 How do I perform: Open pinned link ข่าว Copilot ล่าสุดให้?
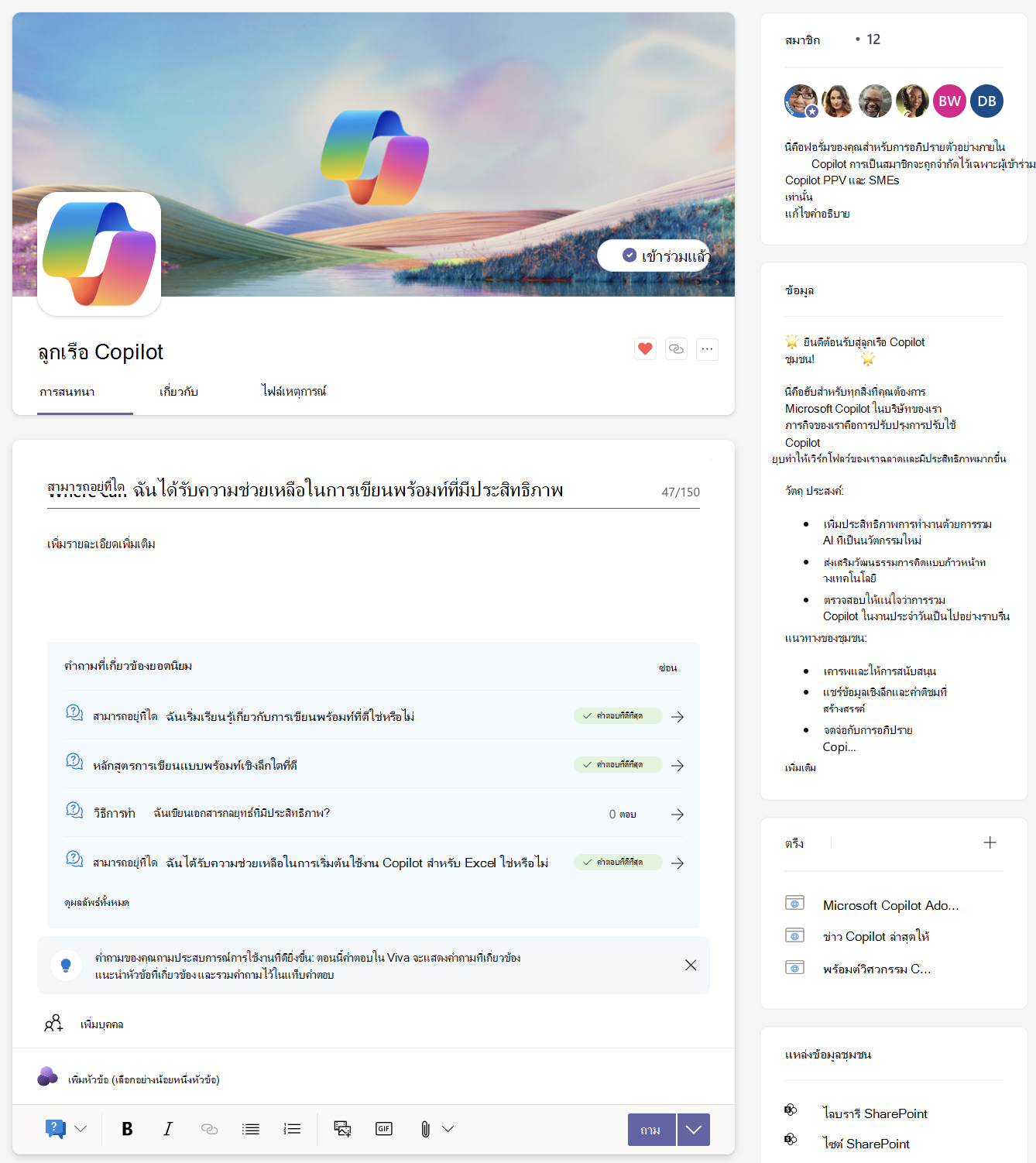[876, 937]
